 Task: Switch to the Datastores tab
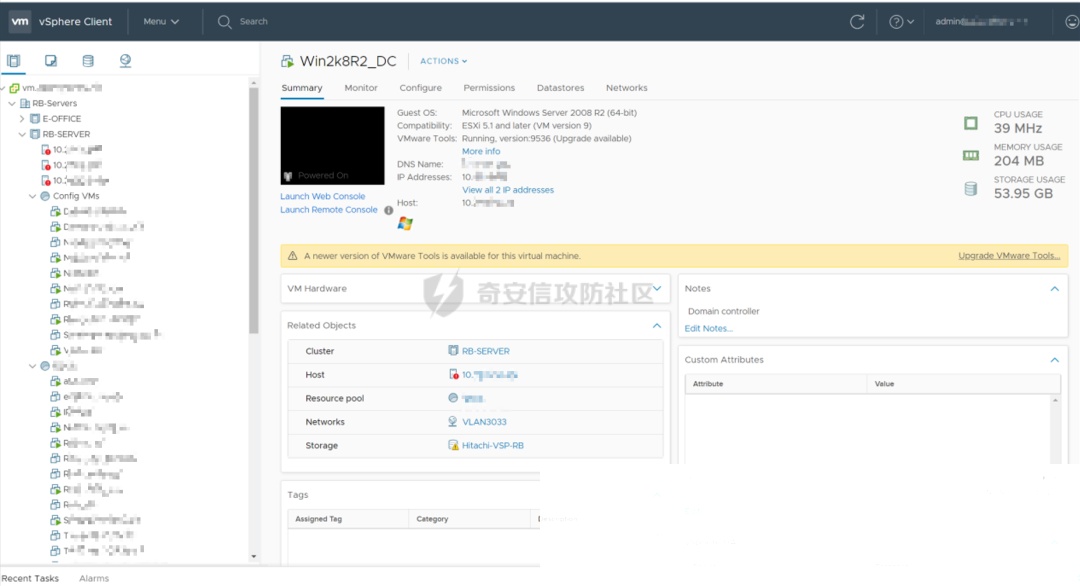560,87
